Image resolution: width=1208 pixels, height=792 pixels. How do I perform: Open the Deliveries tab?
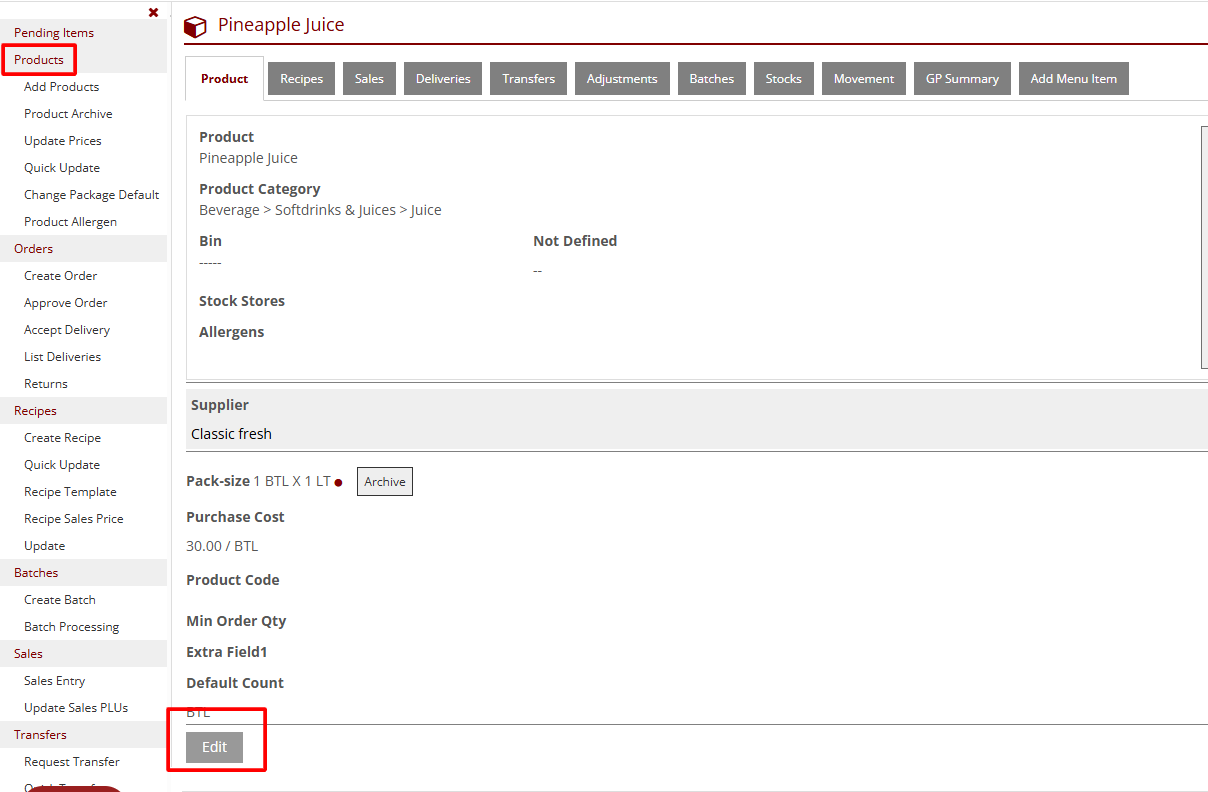443,79
